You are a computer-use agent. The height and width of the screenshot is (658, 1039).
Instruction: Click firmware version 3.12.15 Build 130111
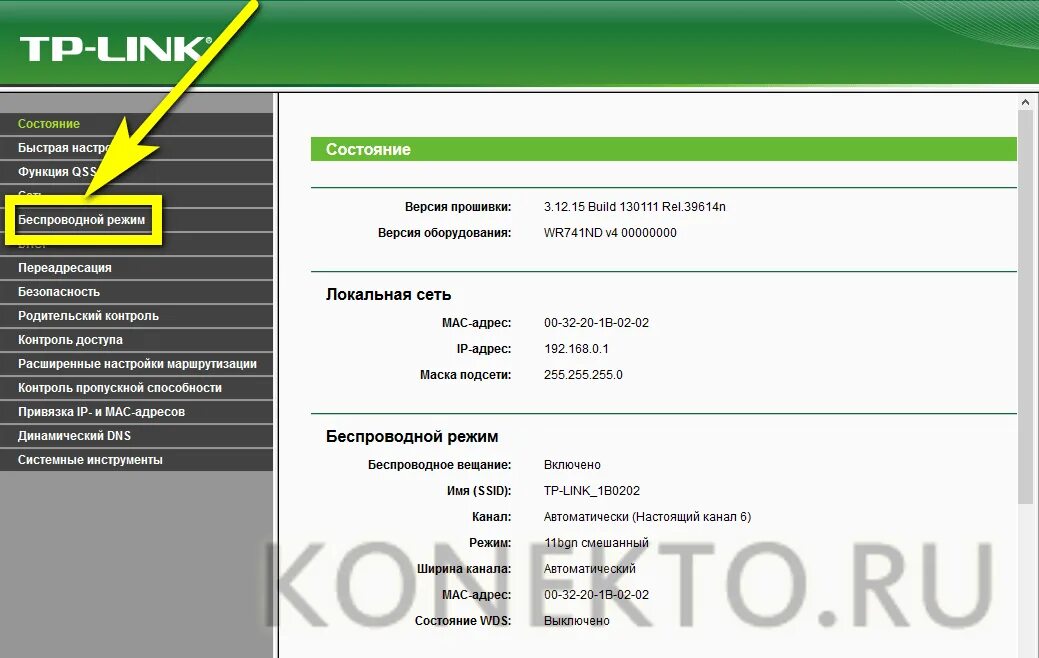tap(635, 207)
